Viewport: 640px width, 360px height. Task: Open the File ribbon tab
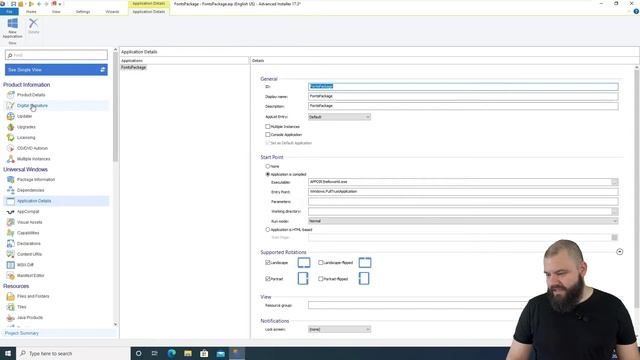point(9,12)
